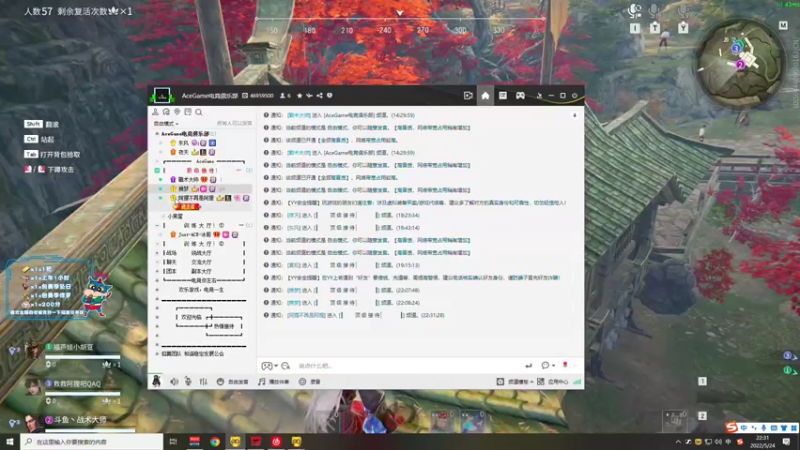800x450 pixels.
Task: Click the send enter arrow icon
Action: (529, 366)
